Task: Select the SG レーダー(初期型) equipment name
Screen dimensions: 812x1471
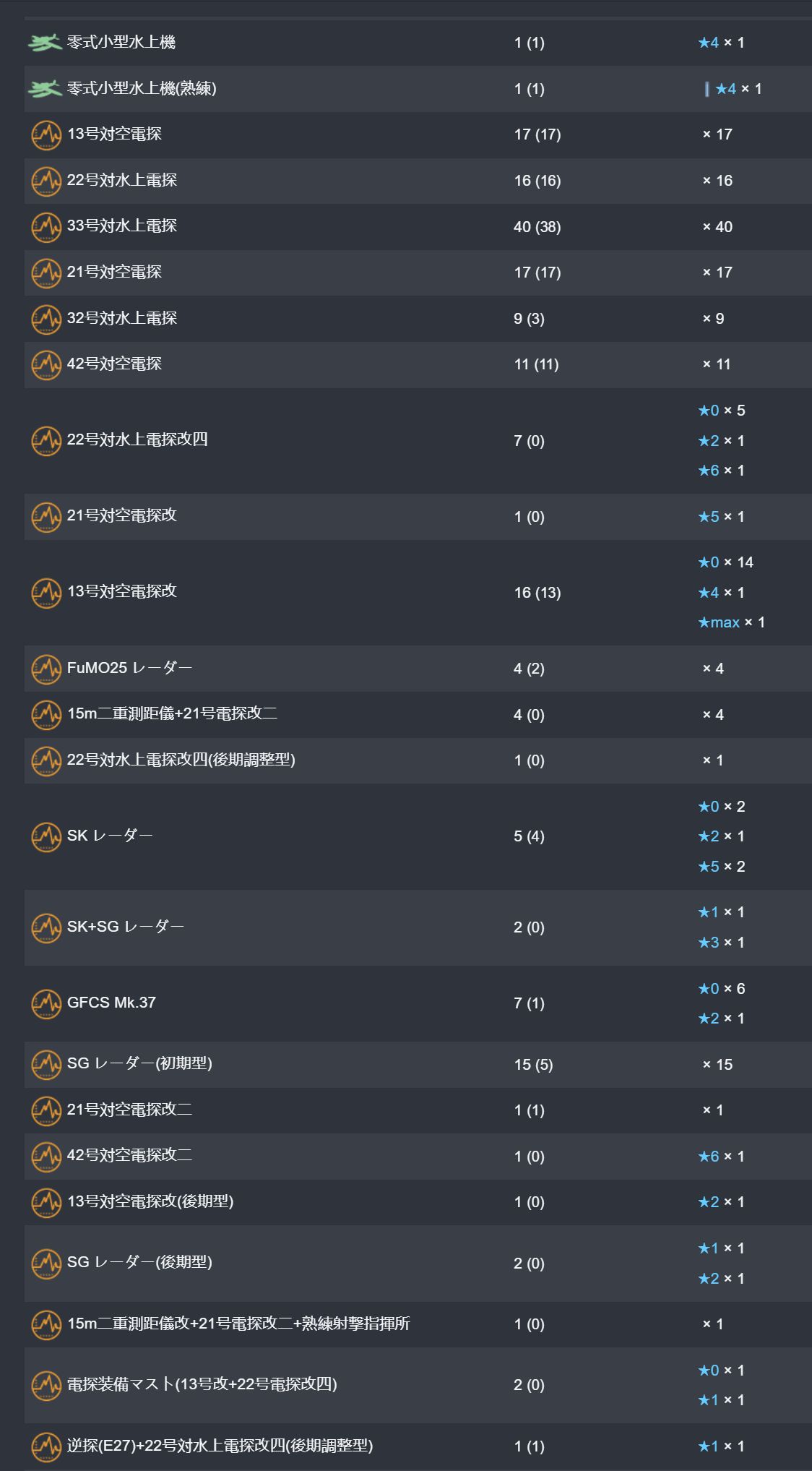Action: (x=139, y=1063)
